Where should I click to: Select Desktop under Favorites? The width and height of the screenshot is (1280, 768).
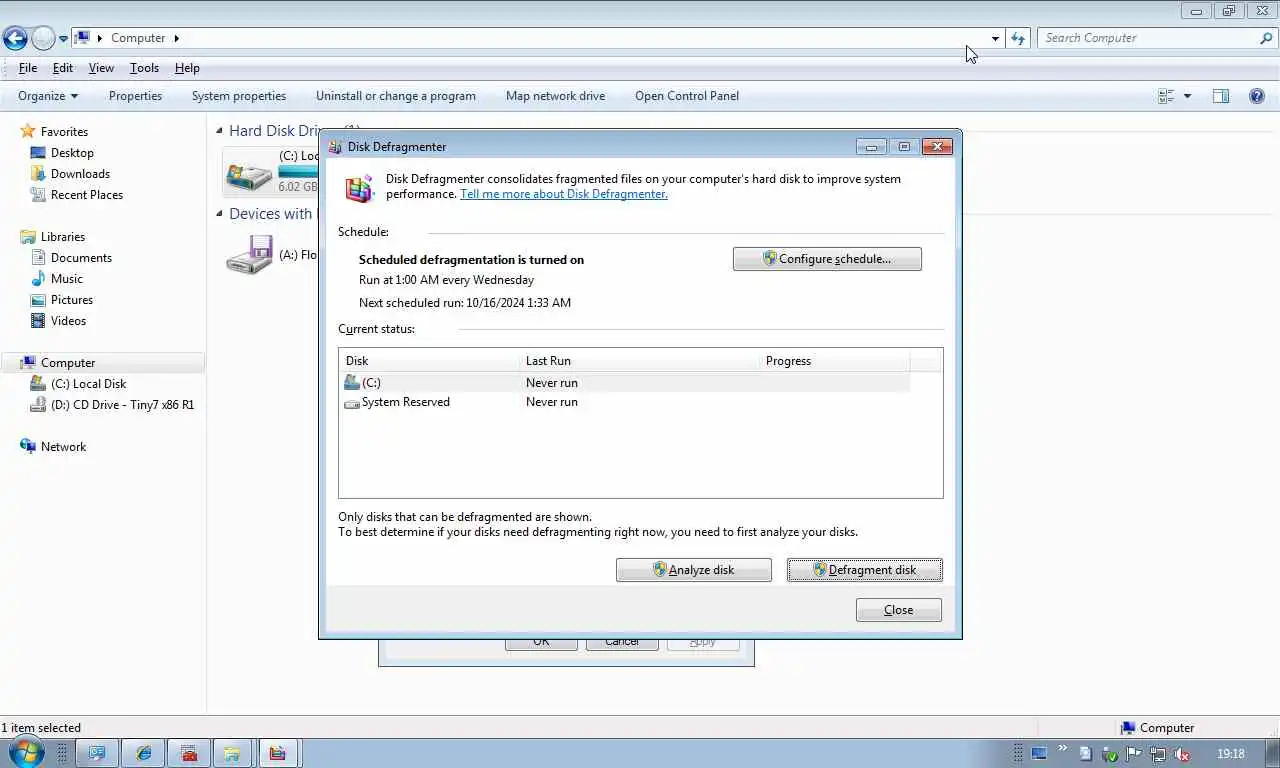[x=72, y=153]
